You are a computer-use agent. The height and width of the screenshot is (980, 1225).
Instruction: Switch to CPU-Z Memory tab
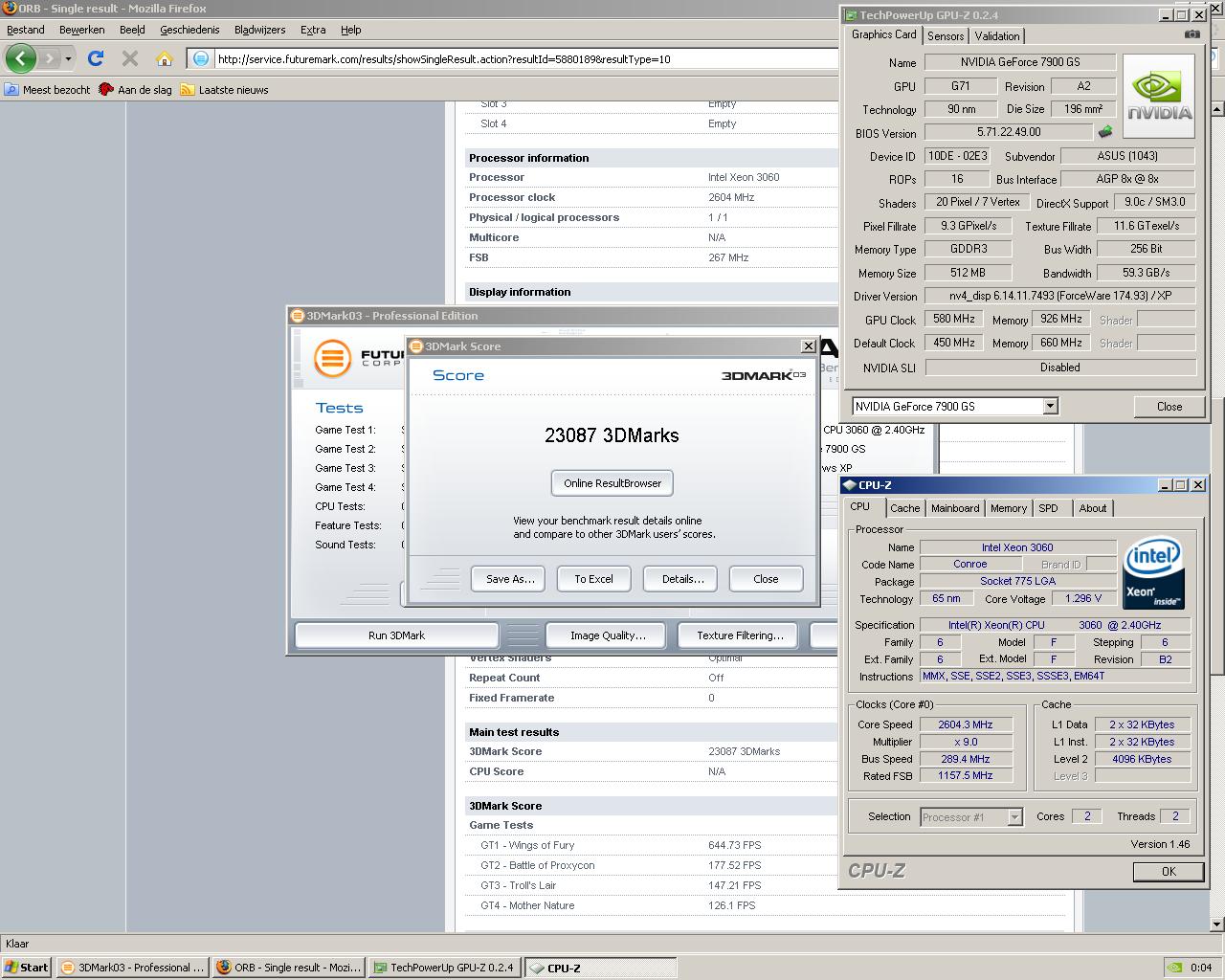click(x=1009, y=508)
